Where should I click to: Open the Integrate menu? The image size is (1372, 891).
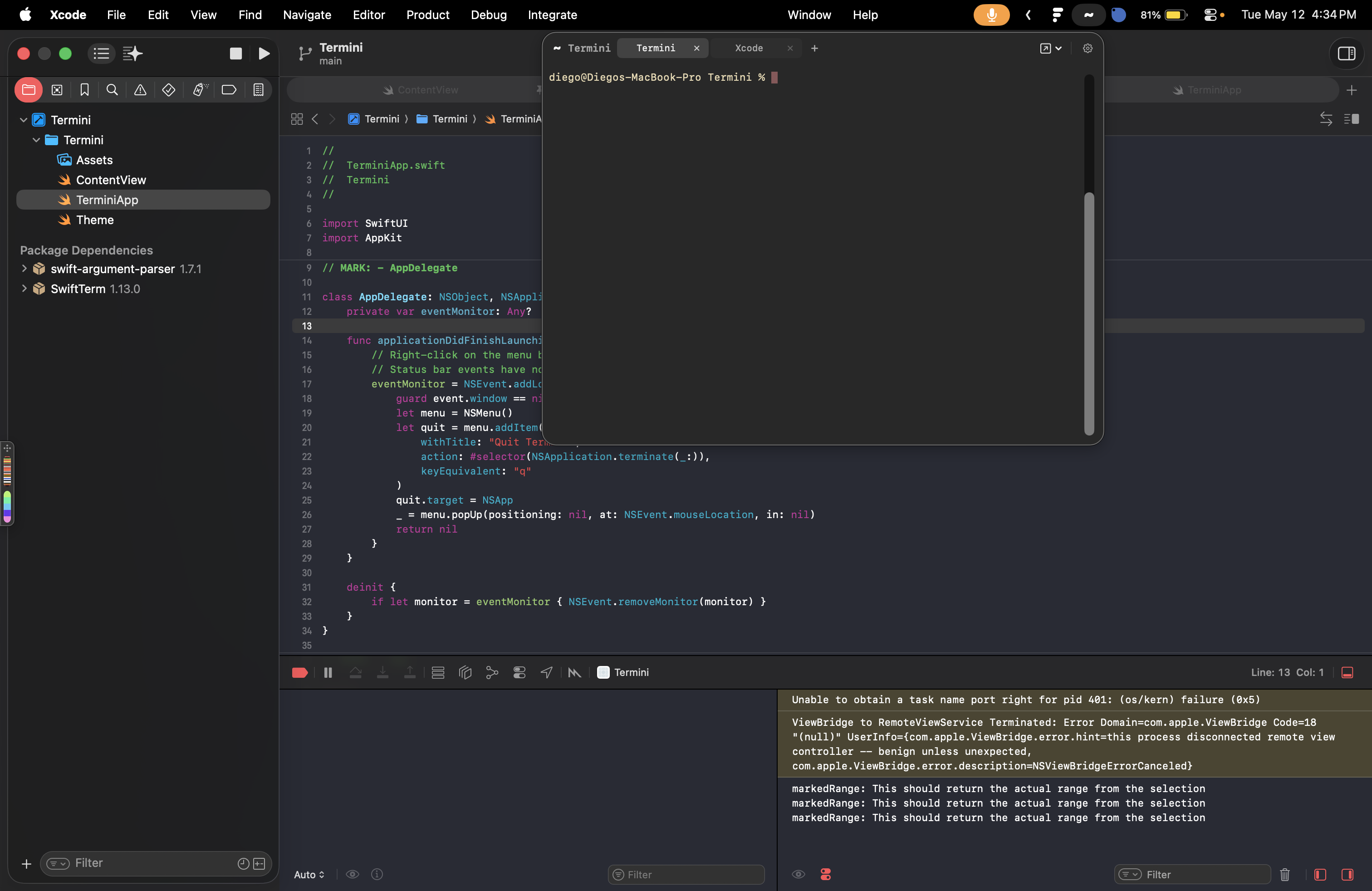click(552, 15)
